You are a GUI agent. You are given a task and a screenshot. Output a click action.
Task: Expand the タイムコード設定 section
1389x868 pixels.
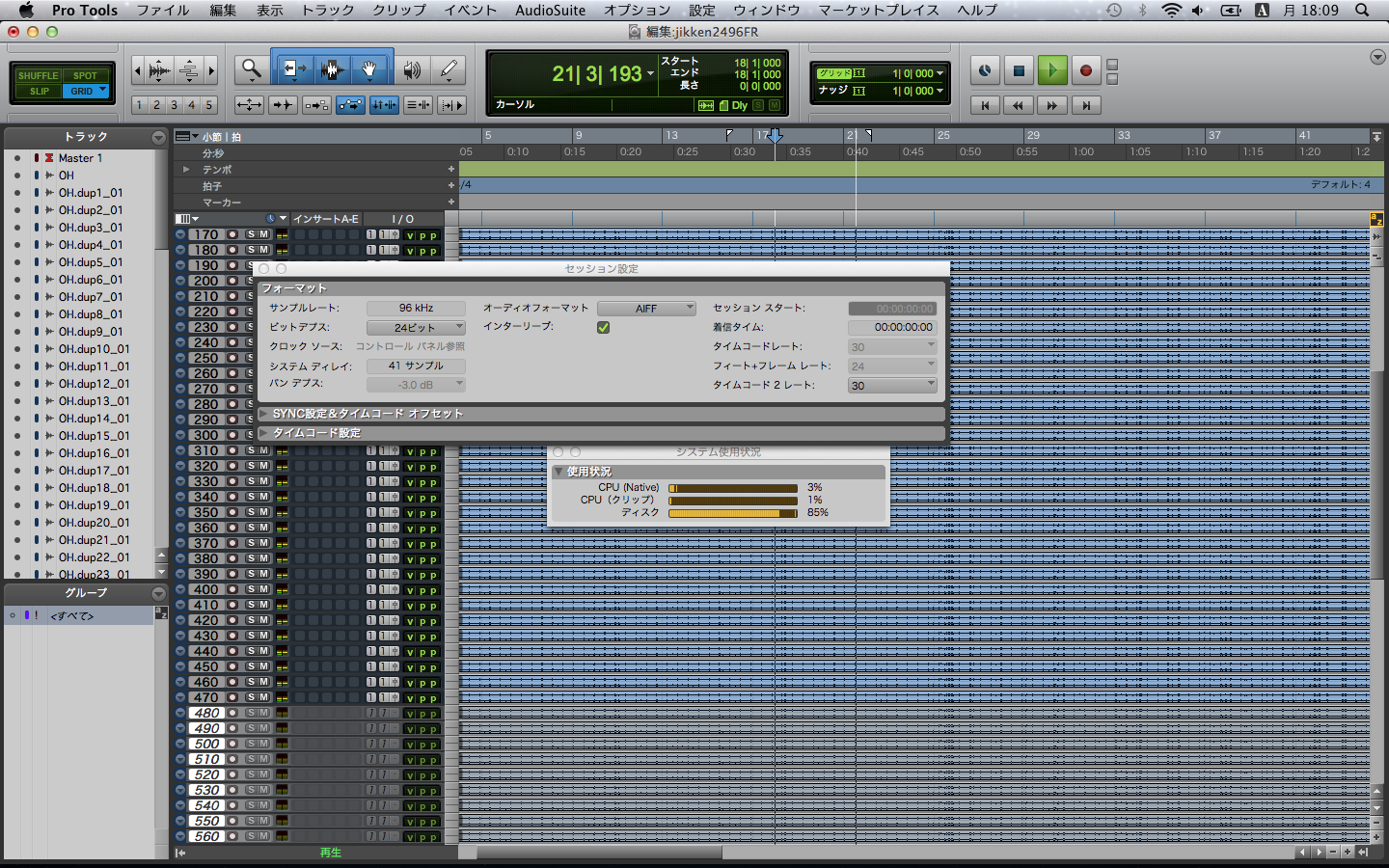(x=264, y=433)
